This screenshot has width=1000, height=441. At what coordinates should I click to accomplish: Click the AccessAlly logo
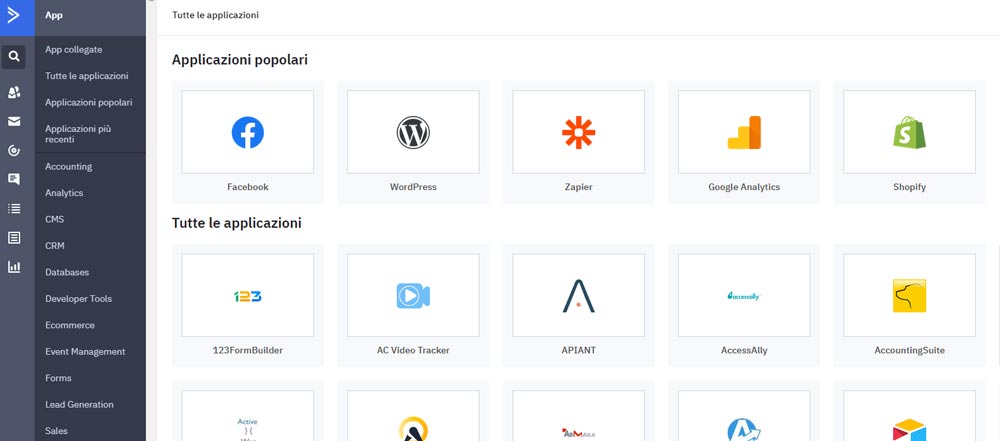pyautogui.click(x=744, y=295)
